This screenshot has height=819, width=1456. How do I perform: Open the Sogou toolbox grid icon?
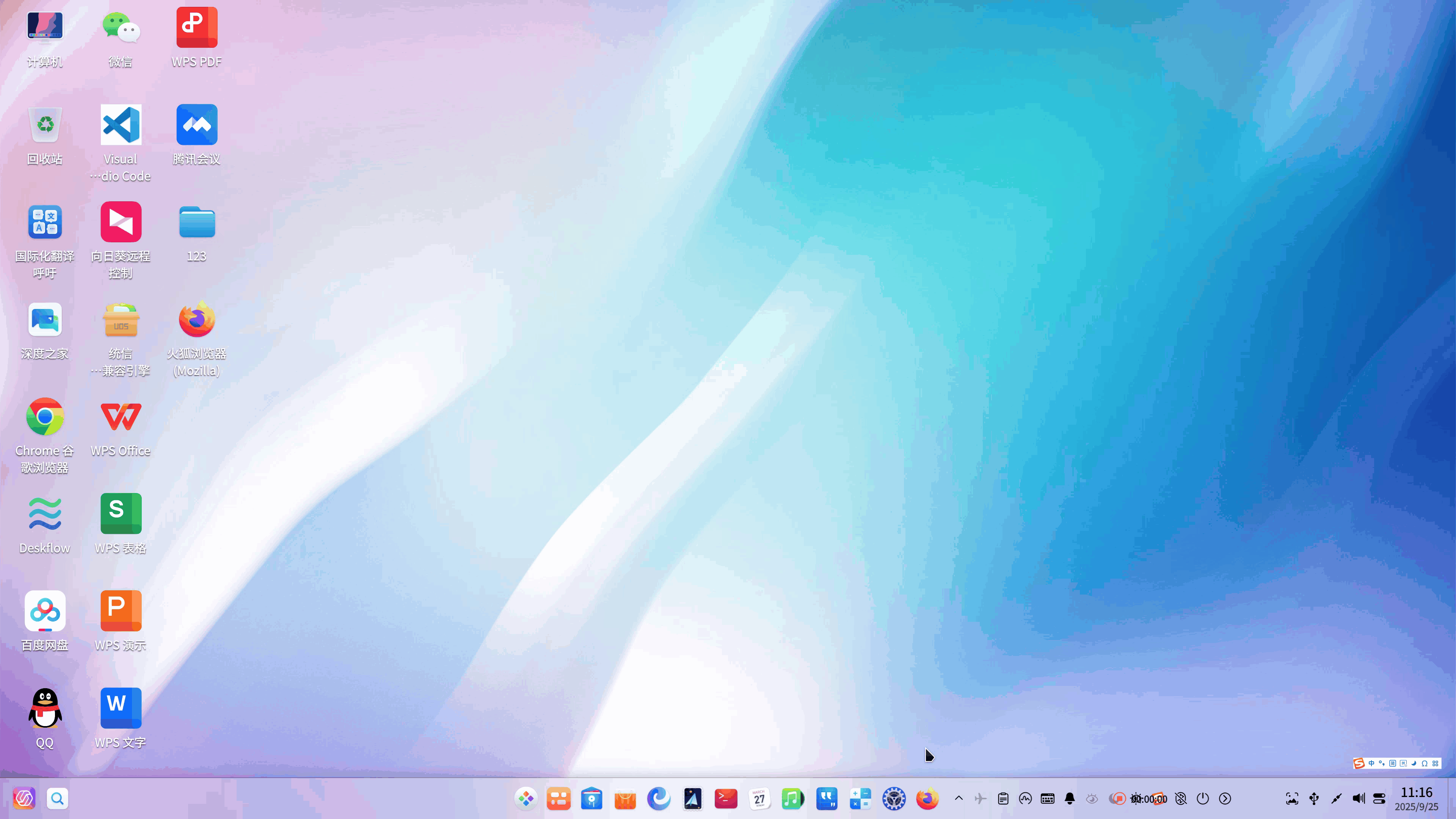point(1436,764)
